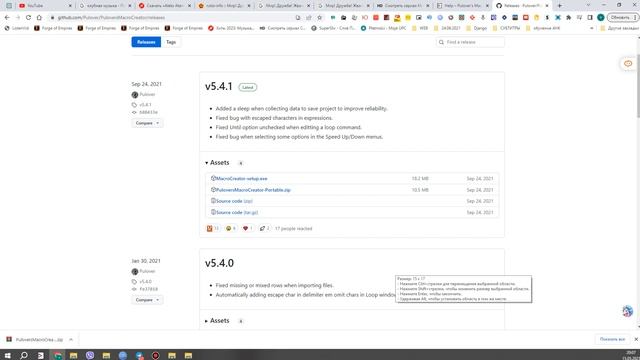This screenshot has height=360, width=640.
Task: Open Viber from taskbar
Action: tap(90, 356)
